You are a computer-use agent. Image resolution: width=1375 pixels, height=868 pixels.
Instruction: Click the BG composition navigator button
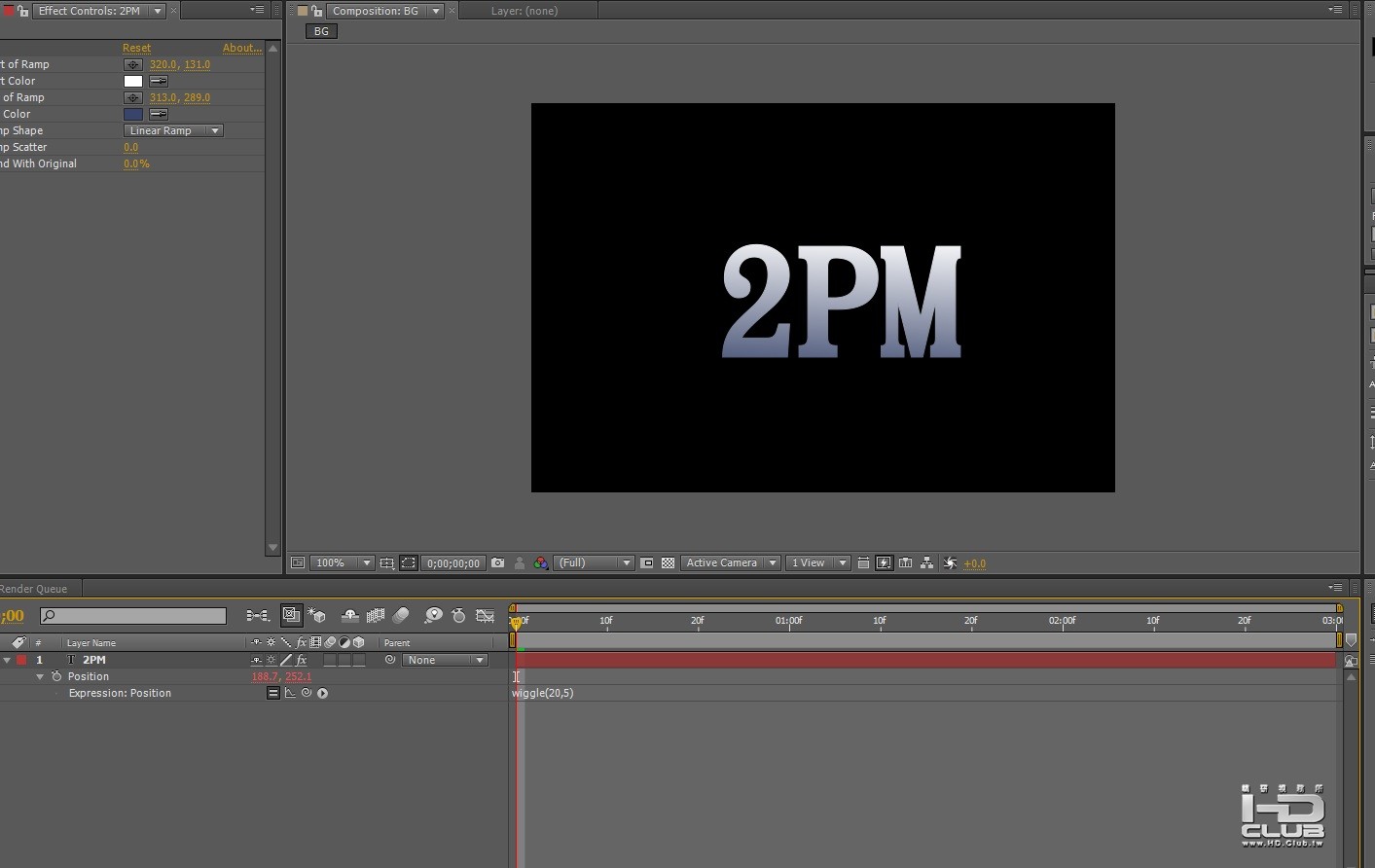click(x=321, y=32)
